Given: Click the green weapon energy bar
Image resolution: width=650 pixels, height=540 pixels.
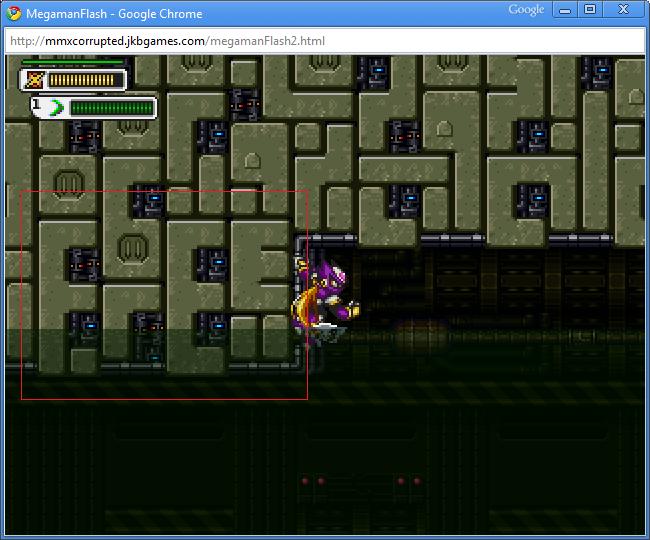Looking at the screenshot, I should pos(112,108).
